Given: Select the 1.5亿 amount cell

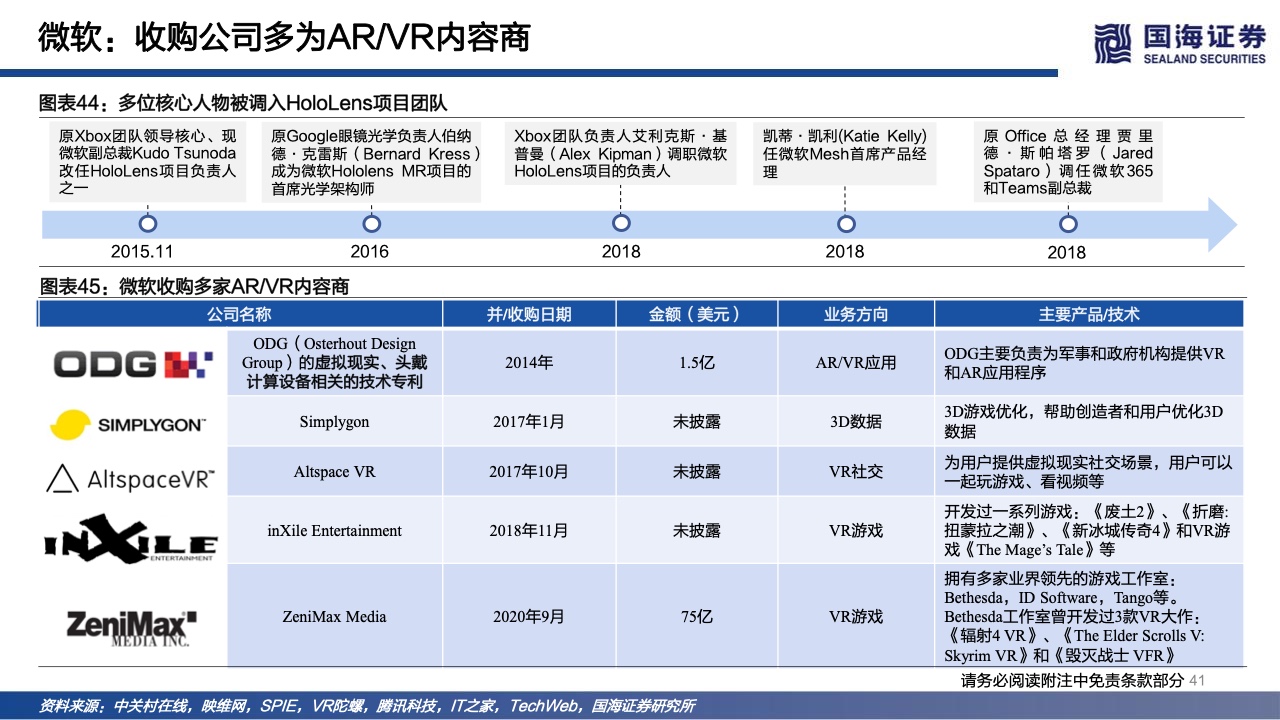Looking at the screenshot, I should coord(696,363).
